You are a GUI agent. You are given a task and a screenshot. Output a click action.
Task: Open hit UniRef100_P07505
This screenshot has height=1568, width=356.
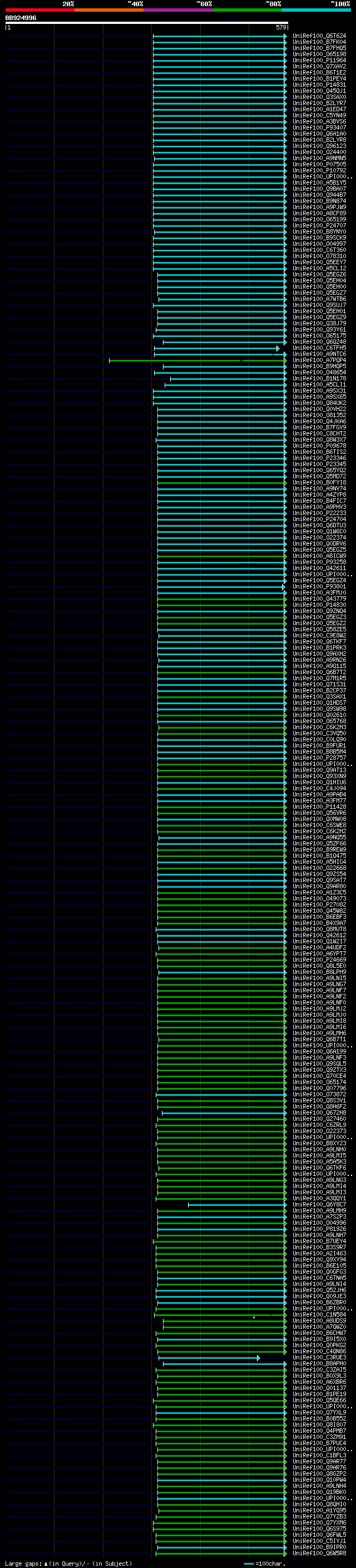(319, 164)
